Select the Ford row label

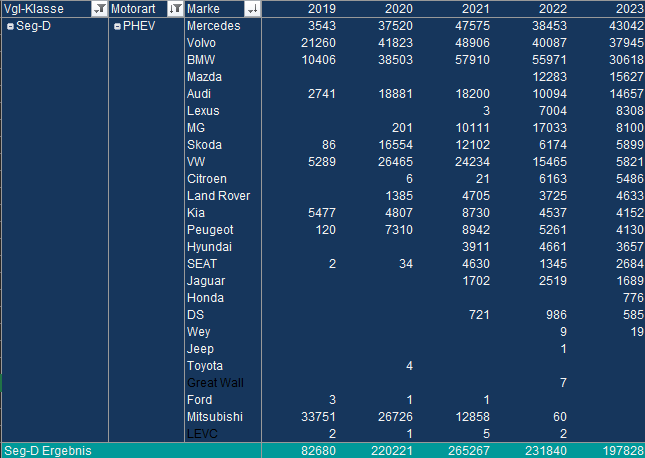coord(200,400)
